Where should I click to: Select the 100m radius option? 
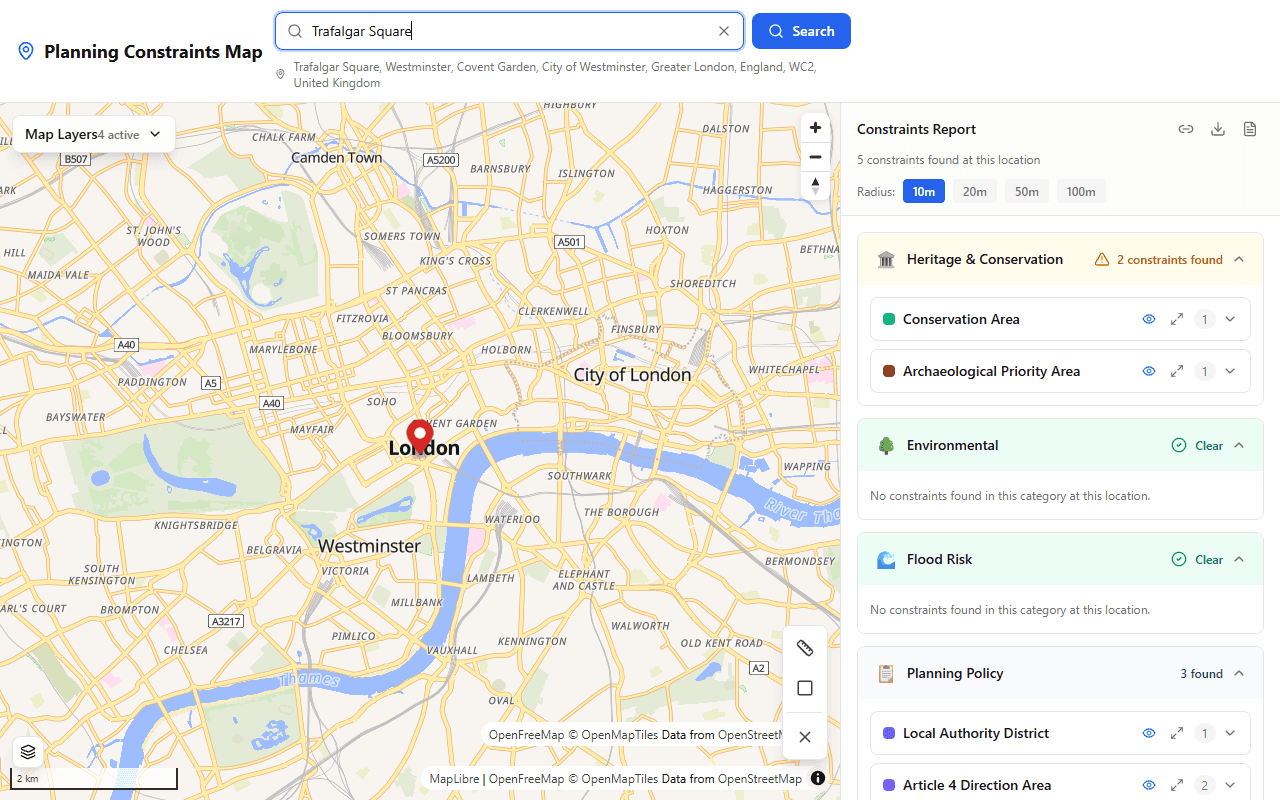tap(1081, 191)
